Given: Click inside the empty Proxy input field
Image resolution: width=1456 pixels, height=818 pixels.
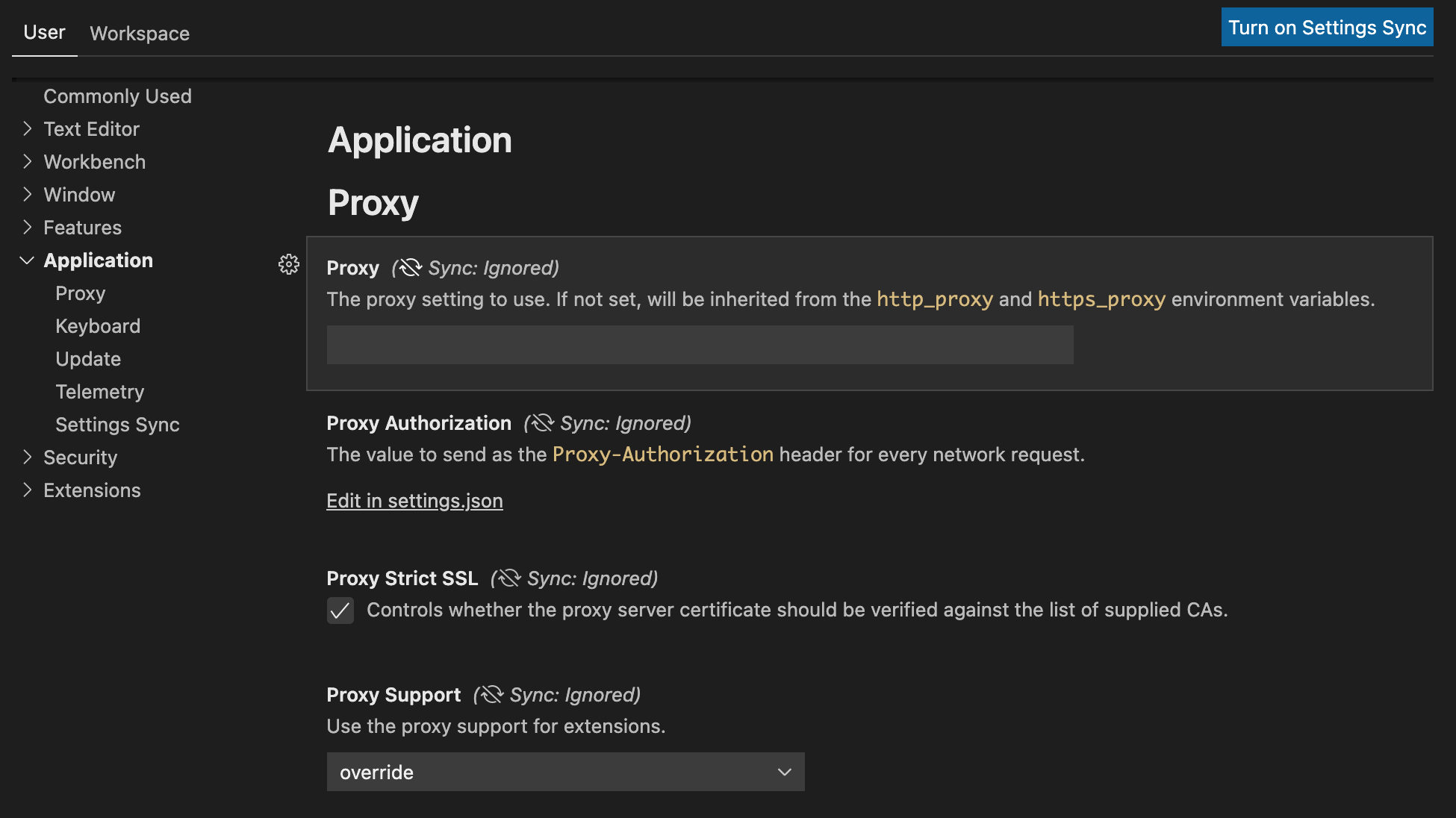Looking at the screenshot, I should pyautogui.click(x=699, y=345).
